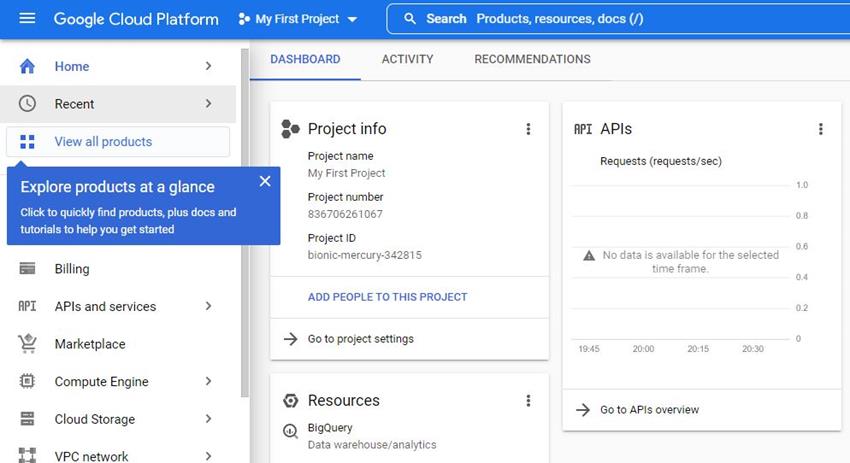Switch to the RECOMMENDATIONS tab
The image size is (850, 463).
tap(532, 59)
